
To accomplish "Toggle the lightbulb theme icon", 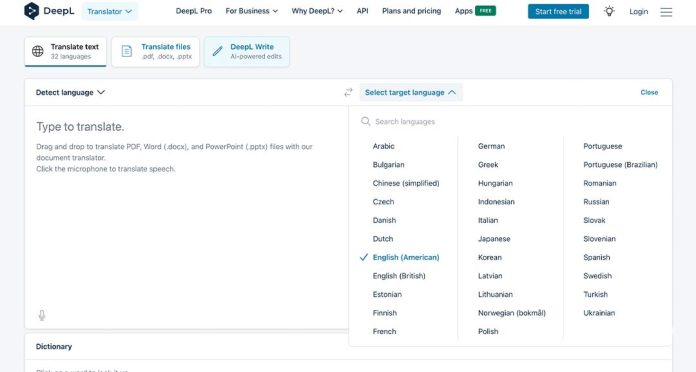I will click(x=609, y=11).
